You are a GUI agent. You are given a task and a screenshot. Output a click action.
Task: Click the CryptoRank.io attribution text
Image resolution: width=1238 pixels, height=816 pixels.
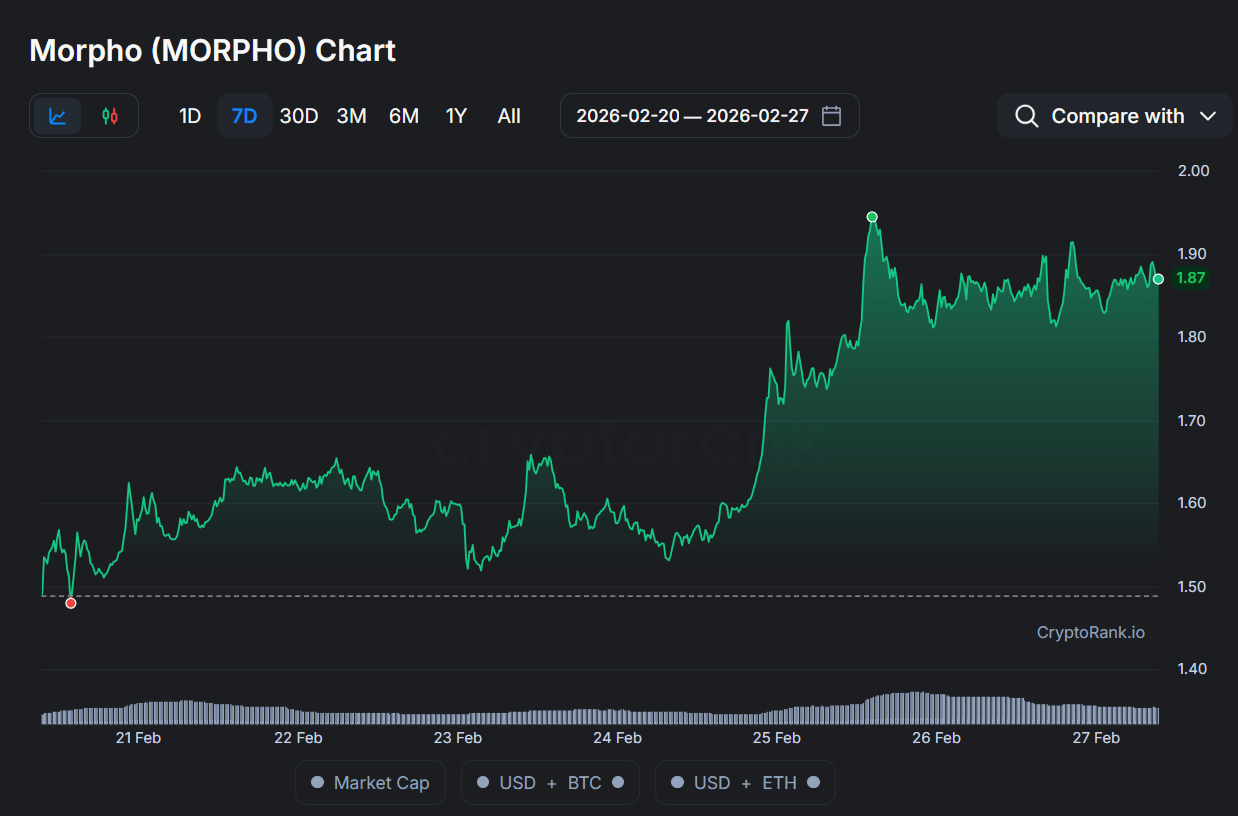(1091, 632)
